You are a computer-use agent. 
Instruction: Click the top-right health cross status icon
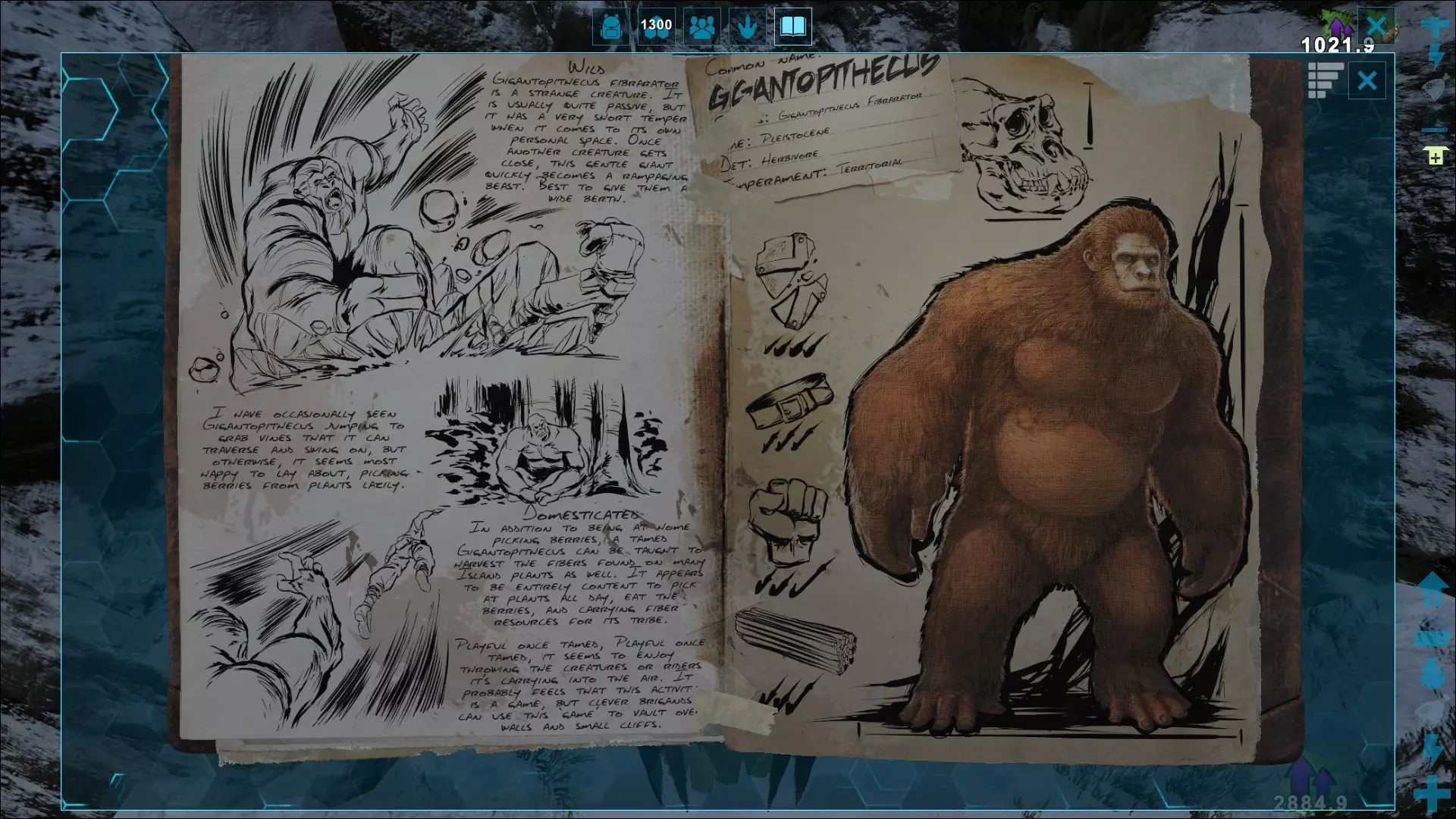coord(1434,26)
